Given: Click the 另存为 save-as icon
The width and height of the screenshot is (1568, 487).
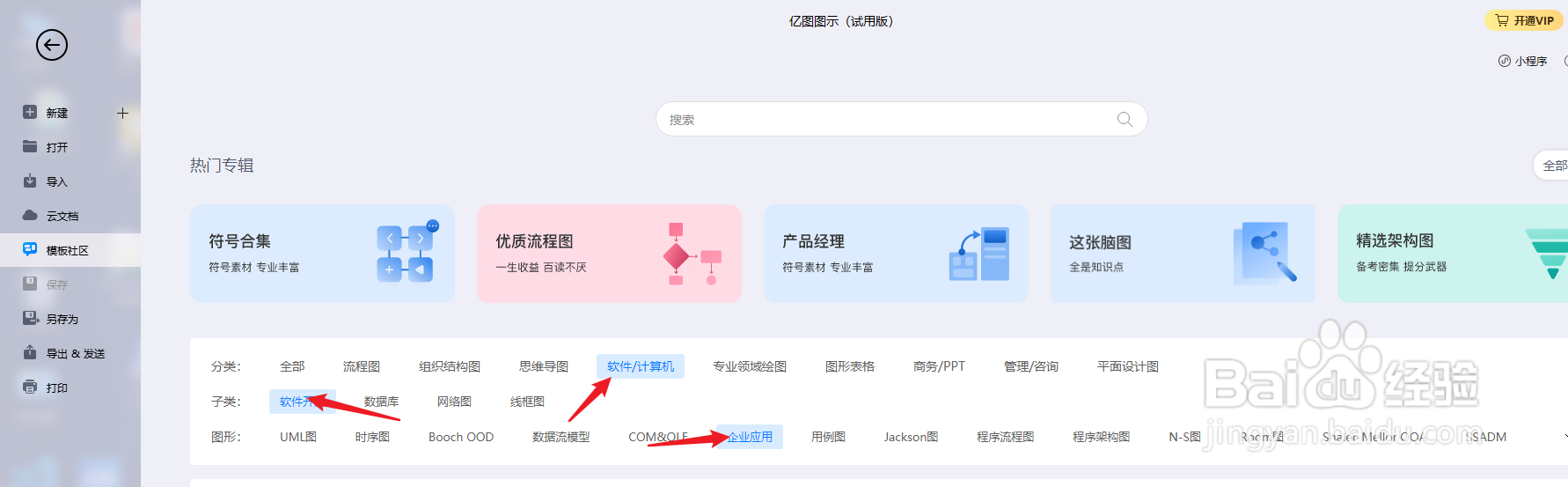Looking at the screenshot, I should tap(30, 318).
